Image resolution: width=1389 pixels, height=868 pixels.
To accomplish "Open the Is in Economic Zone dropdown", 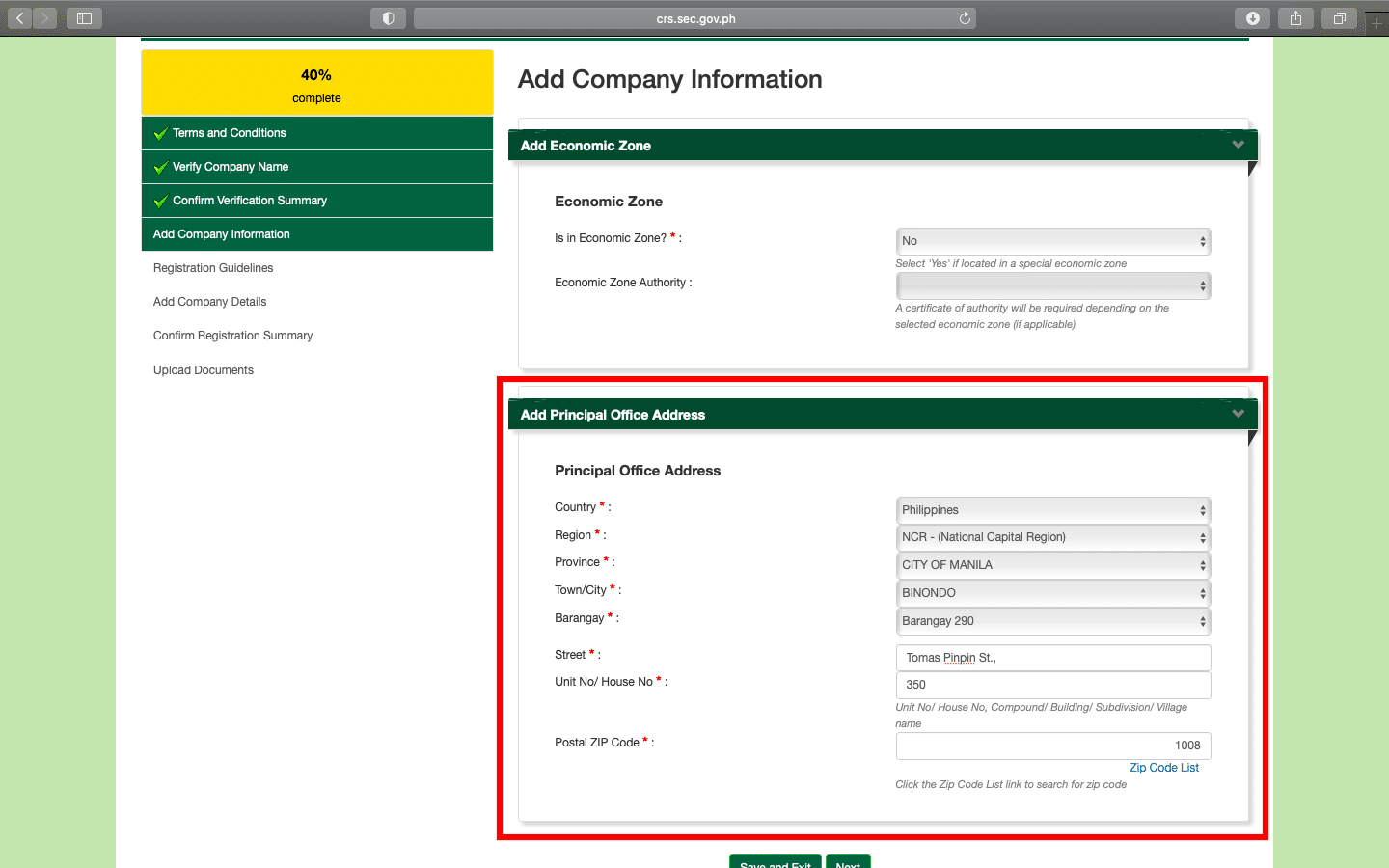I will coord(1052,241).
